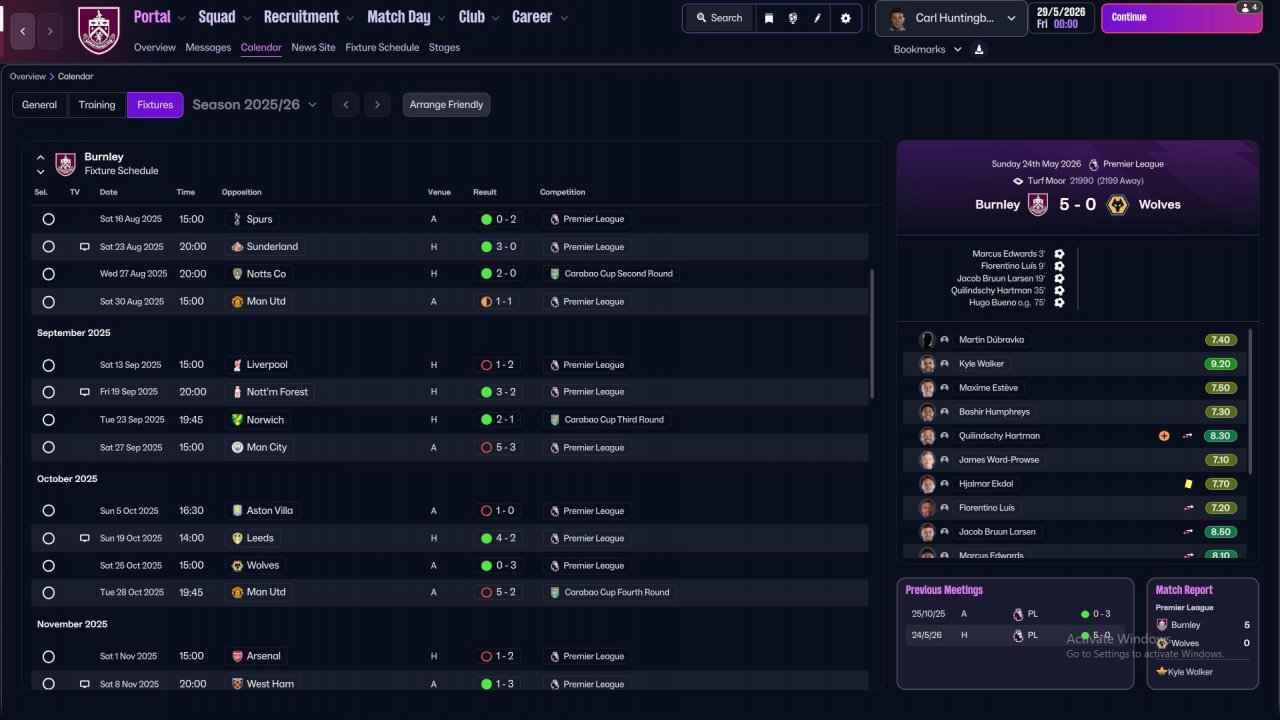Click the online users icon showing 4
Image resolution: width=1280 pixels, height=720 pixels.
(x=1248, y=7)
